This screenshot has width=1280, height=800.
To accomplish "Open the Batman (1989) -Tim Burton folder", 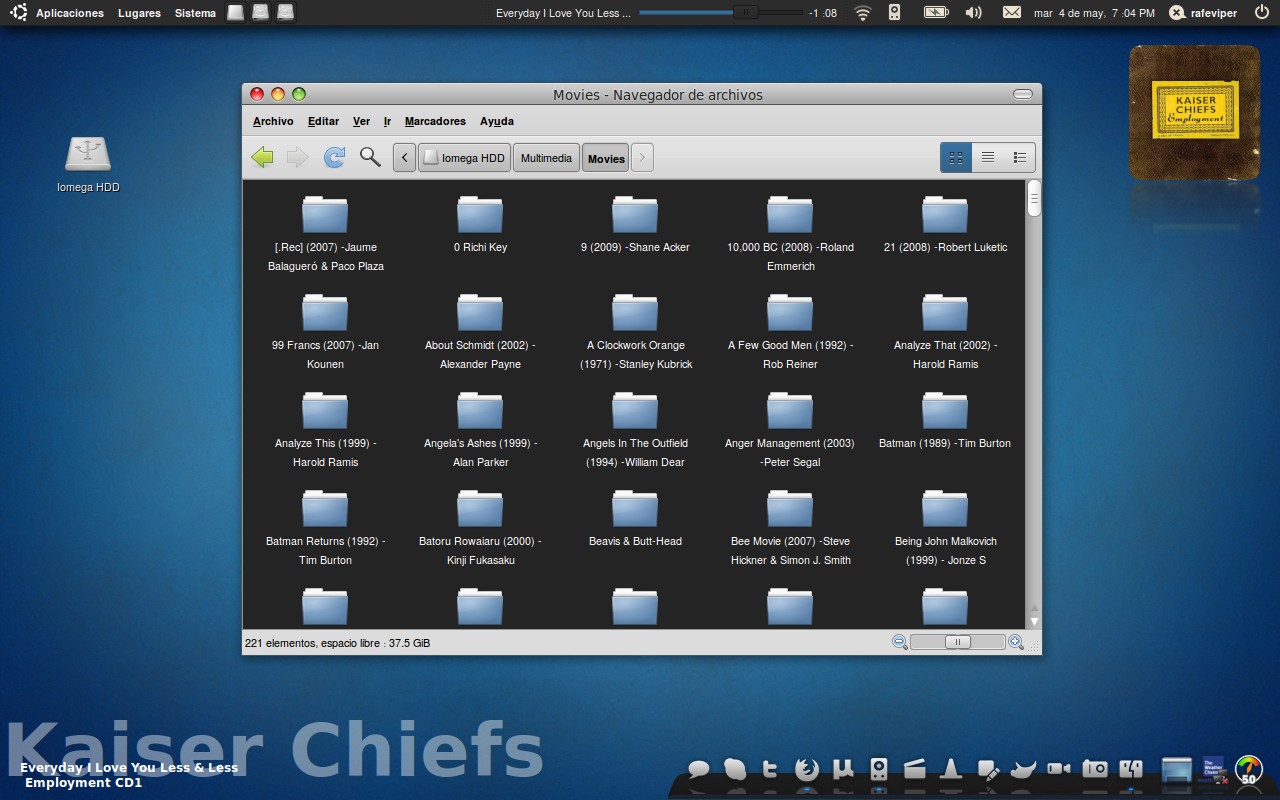I will [x=945, y=411].
